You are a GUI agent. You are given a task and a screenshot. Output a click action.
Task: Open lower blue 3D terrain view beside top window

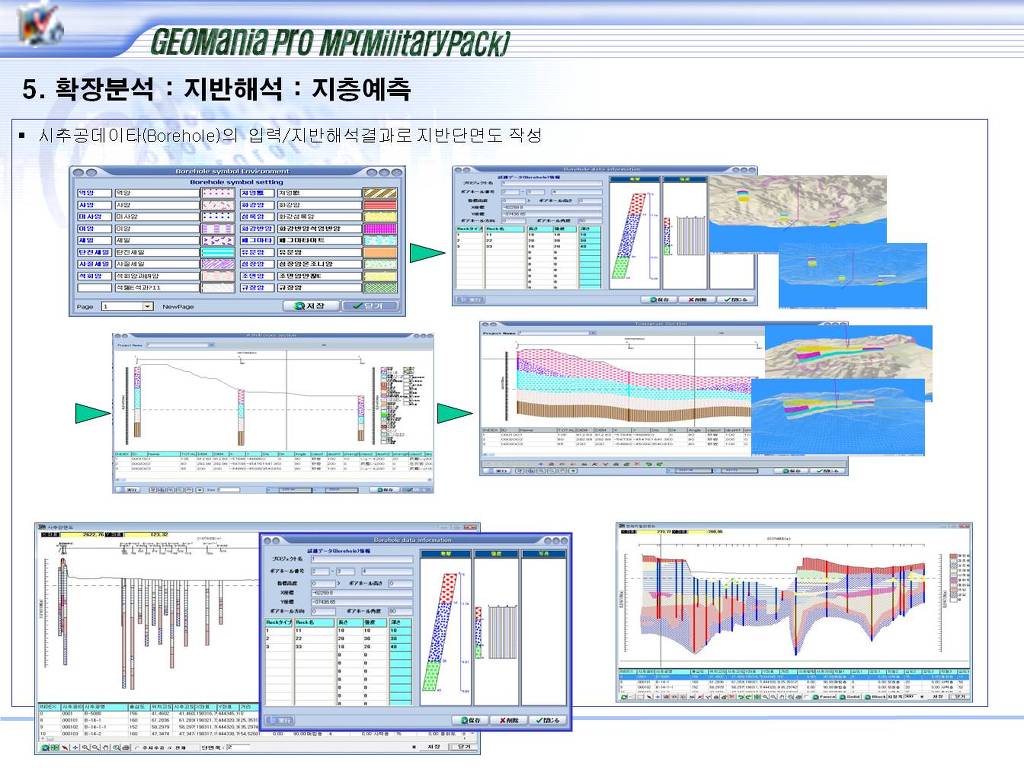[853, 275]
